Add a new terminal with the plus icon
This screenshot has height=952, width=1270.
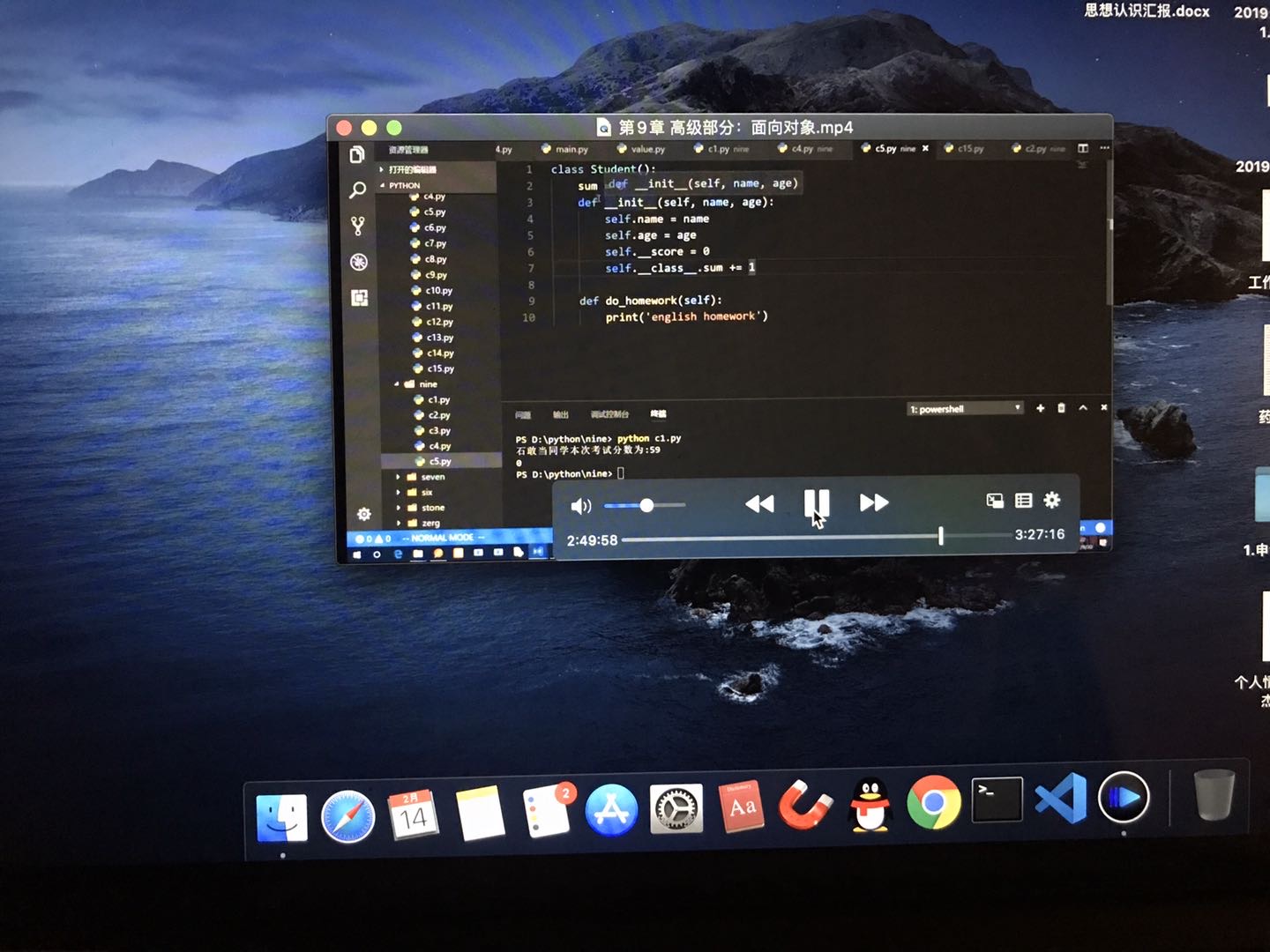click(x=1041, y=408)
